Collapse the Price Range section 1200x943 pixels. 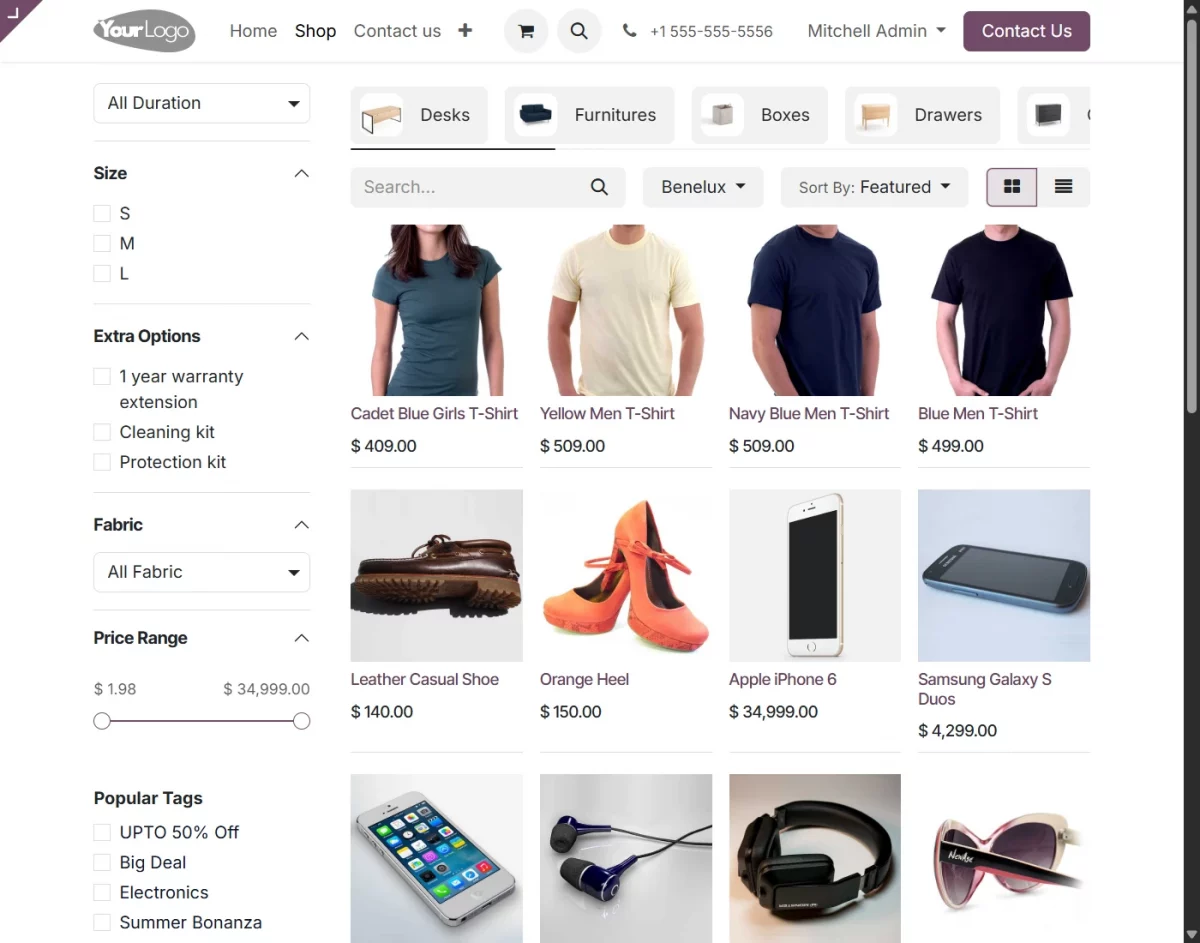301,638
